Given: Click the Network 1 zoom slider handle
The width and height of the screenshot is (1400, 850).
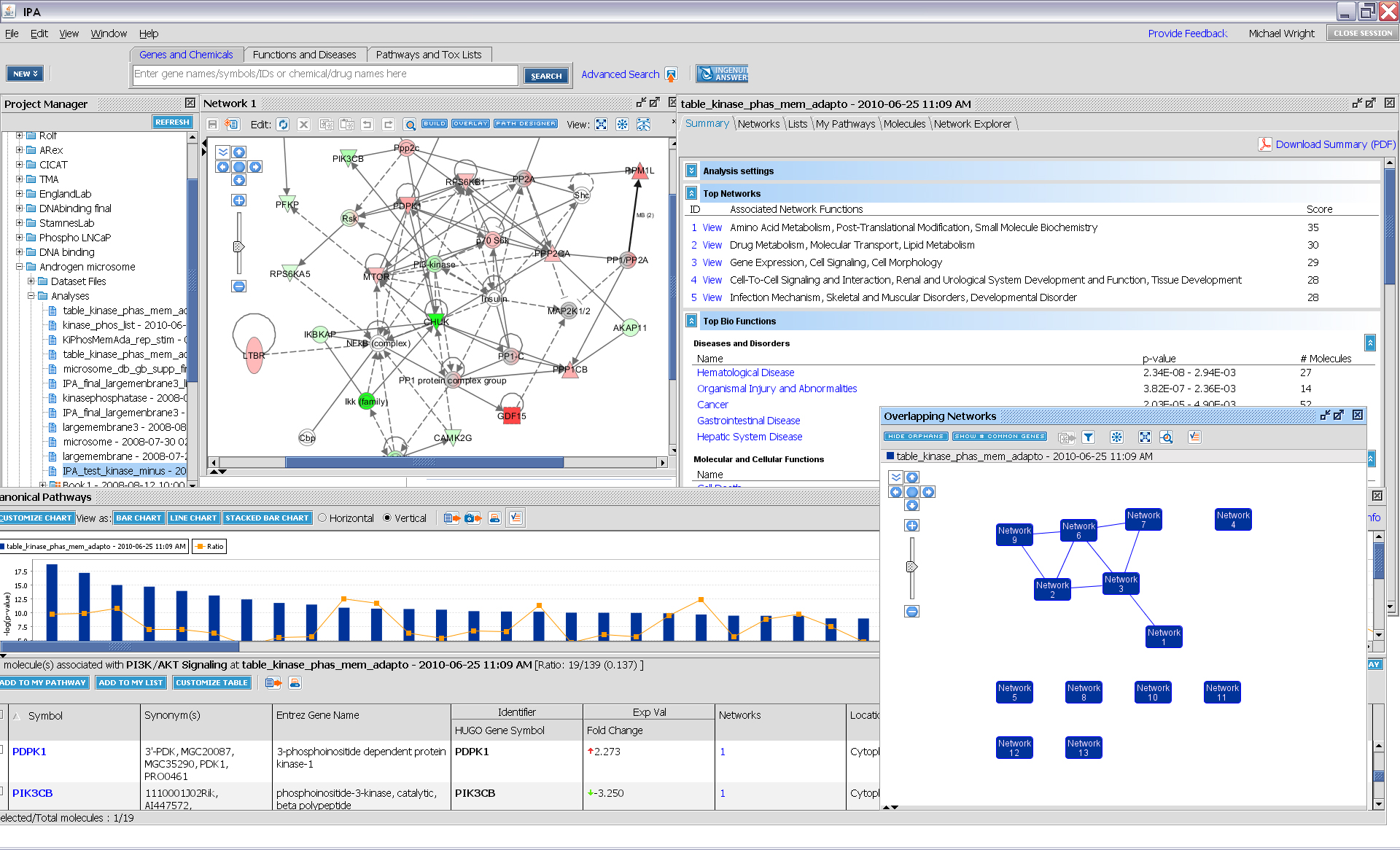Looking at the screenshot, I should (238, 247).
